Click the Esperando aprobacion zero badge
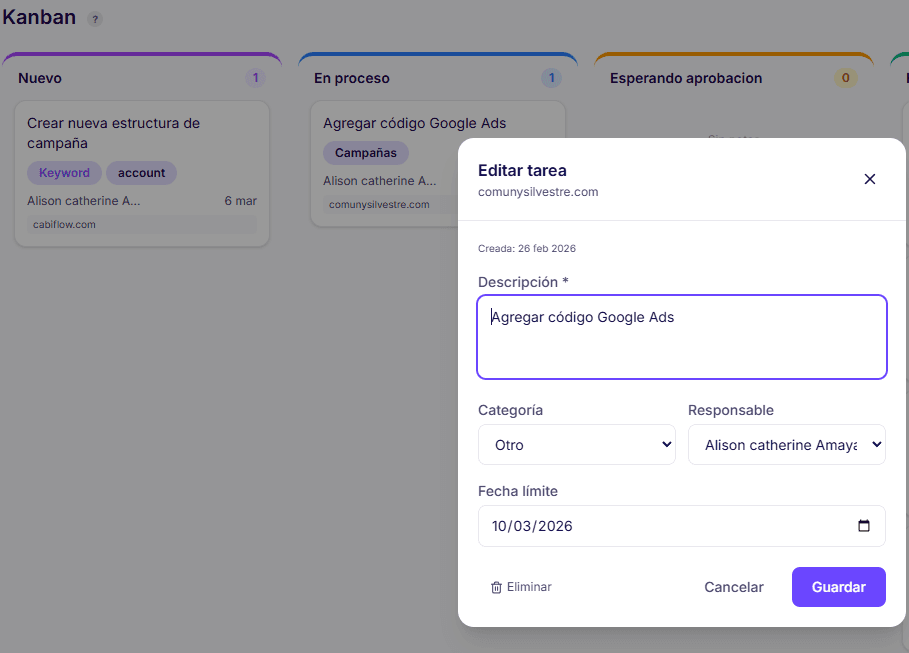 click(x=845, y=77)
